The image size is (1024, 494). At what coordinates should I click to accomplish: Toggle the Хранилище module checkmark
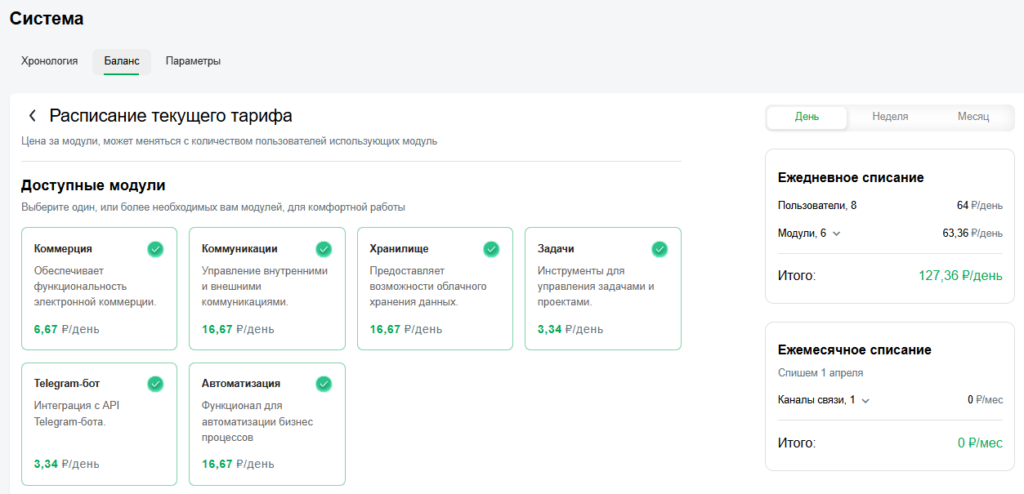coord(491,249)
